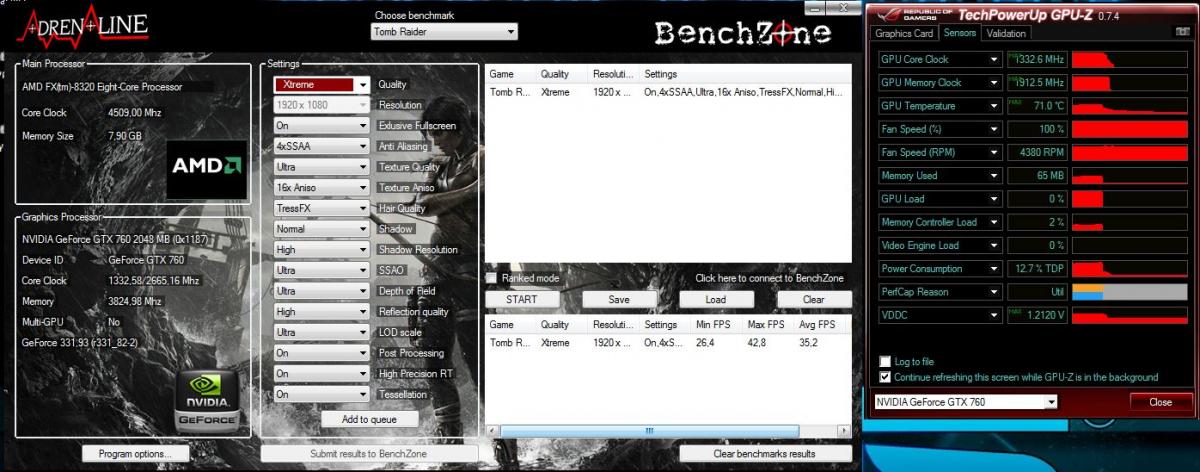Click the GPU Core Clock sensor graph
This screenshot has height=472, width=1200.
point(1131,59)
